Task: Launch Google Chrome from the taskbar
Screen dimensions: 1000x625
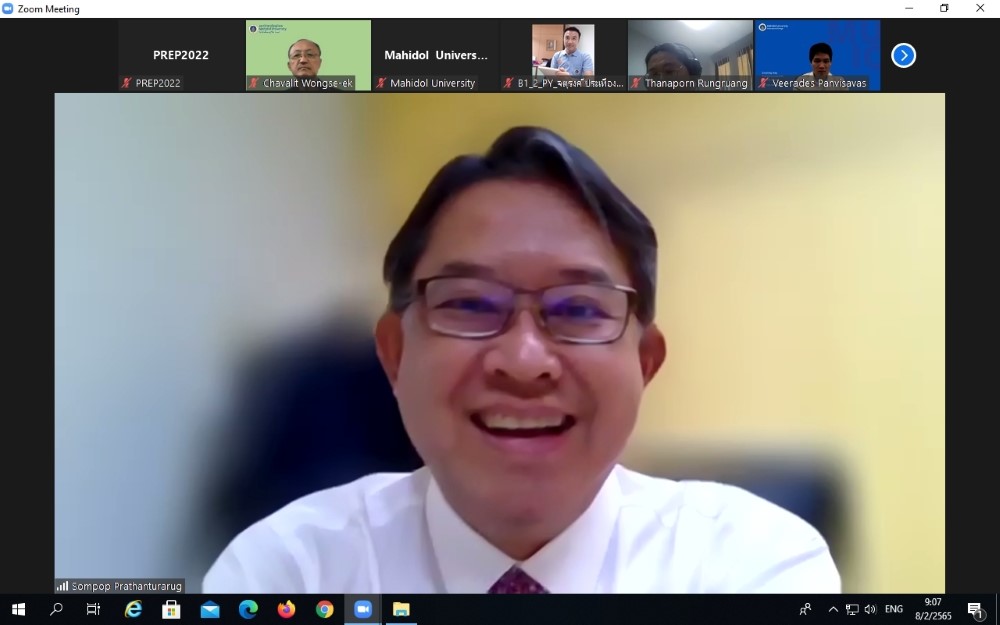Action: (325, 609)
